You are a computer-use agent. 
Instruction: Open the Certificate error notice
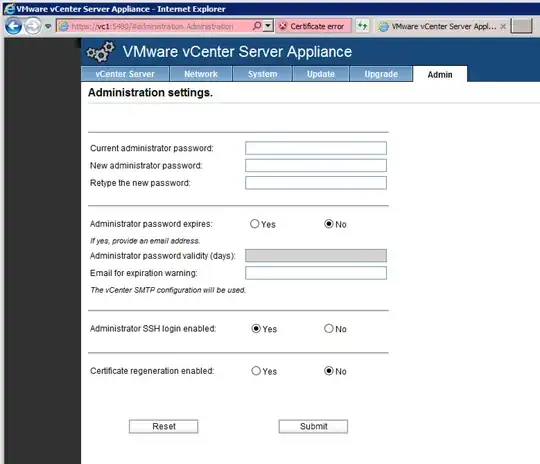313,26
